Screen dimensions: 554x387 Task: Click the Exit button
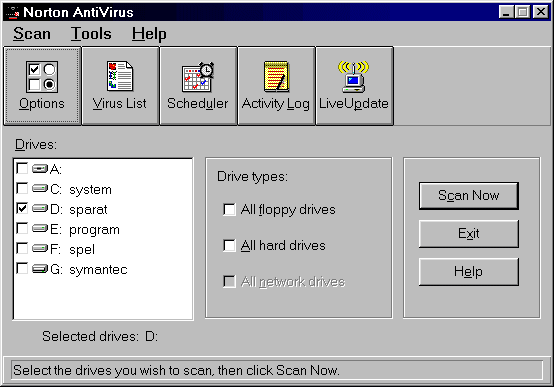click(x=469, y=234)
